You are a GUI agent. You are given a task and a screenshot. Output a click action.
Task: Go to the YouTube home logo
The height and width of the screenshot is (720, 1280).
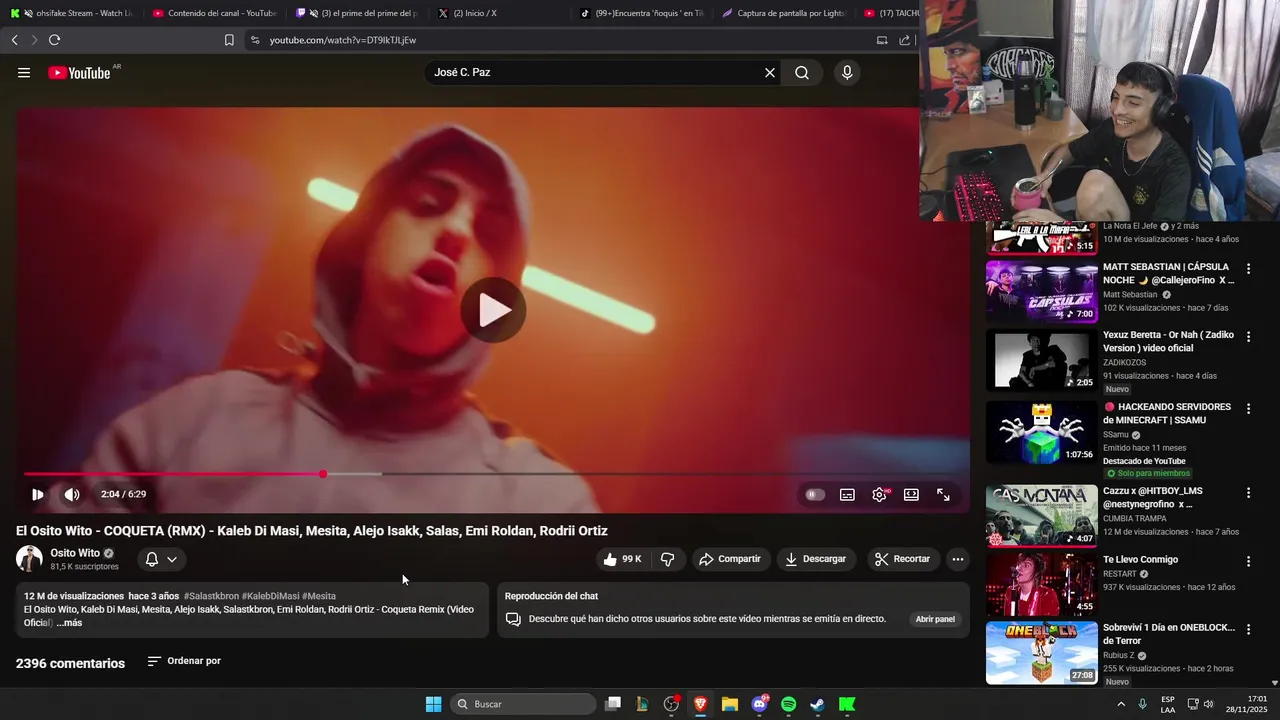[x=79, y=72]
